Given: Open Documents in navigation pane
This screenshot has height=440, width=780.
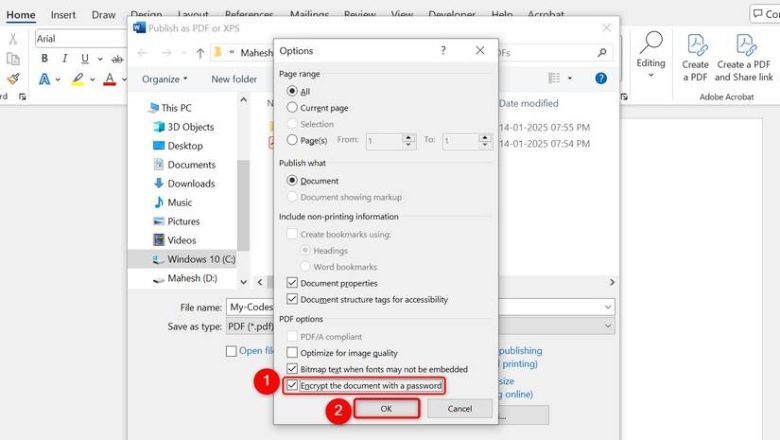Looking at the screenshot, I should click(x=185, y=165).
